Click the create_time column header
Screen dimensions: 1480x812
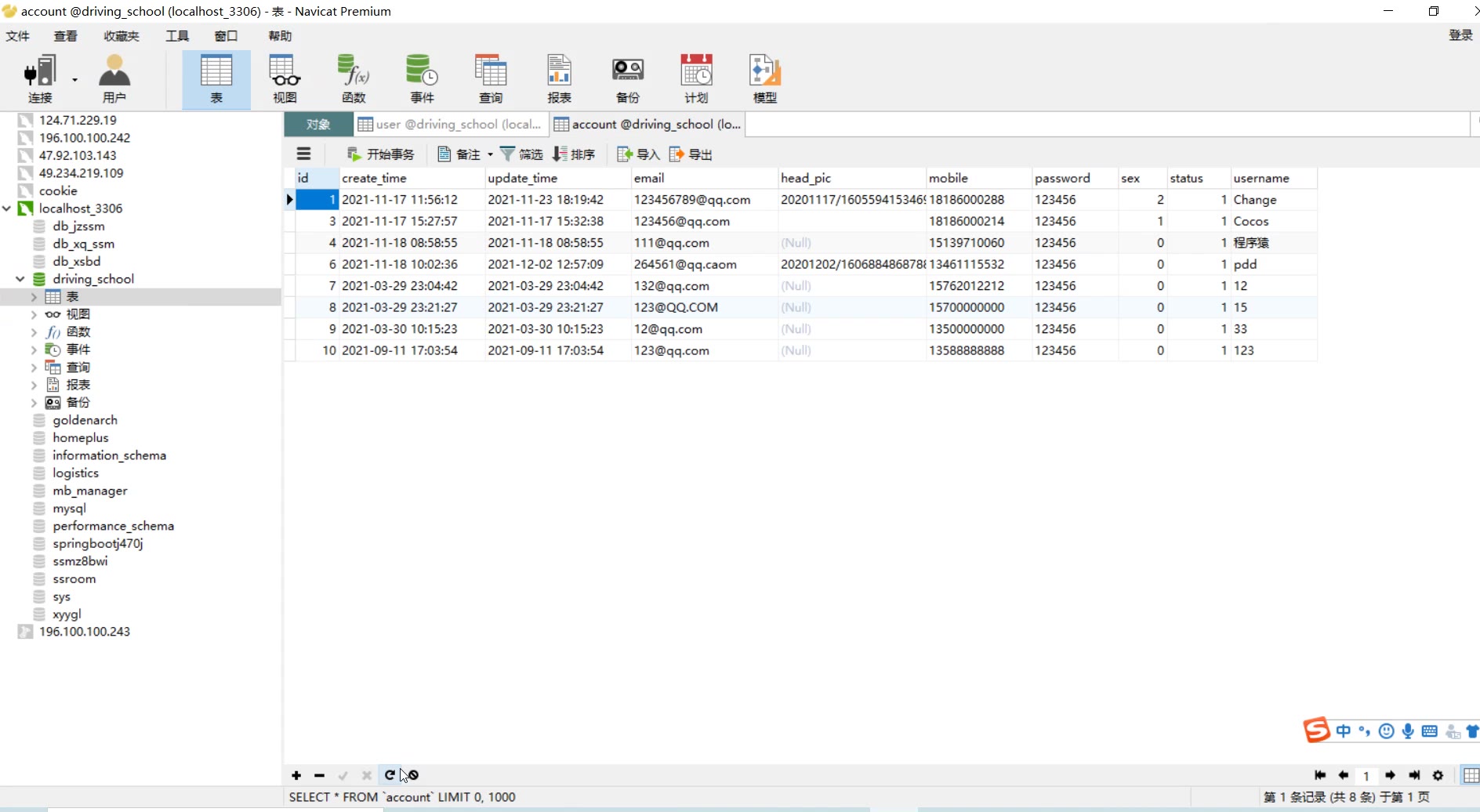[x=412, y=178]
